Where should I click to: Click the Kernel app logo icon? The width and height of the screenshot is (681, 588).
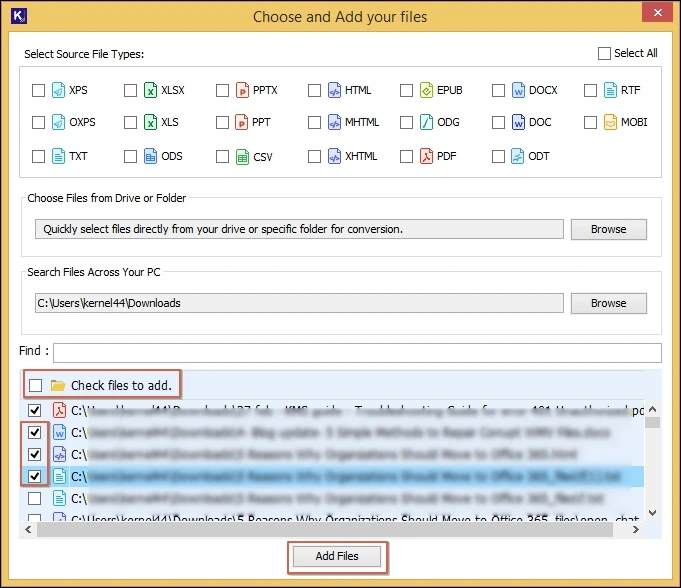[19, 16]
